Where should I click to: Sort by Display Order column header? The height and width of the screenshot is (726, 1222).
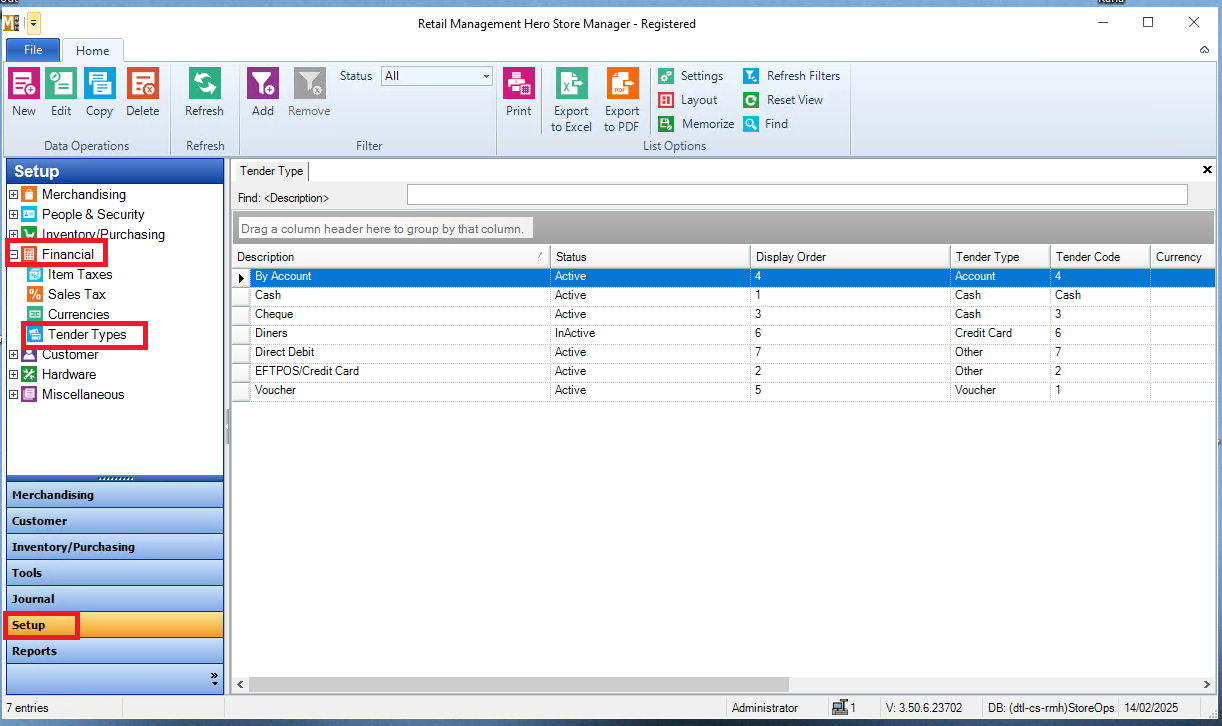(850, 257)
